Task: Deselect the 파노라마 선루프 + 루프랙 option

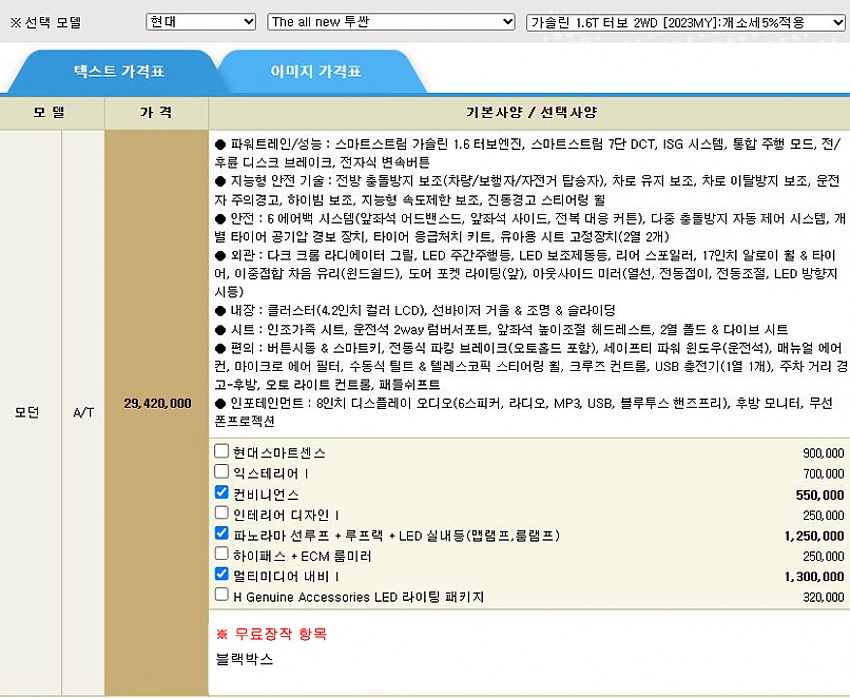Action: coord(222,534)
